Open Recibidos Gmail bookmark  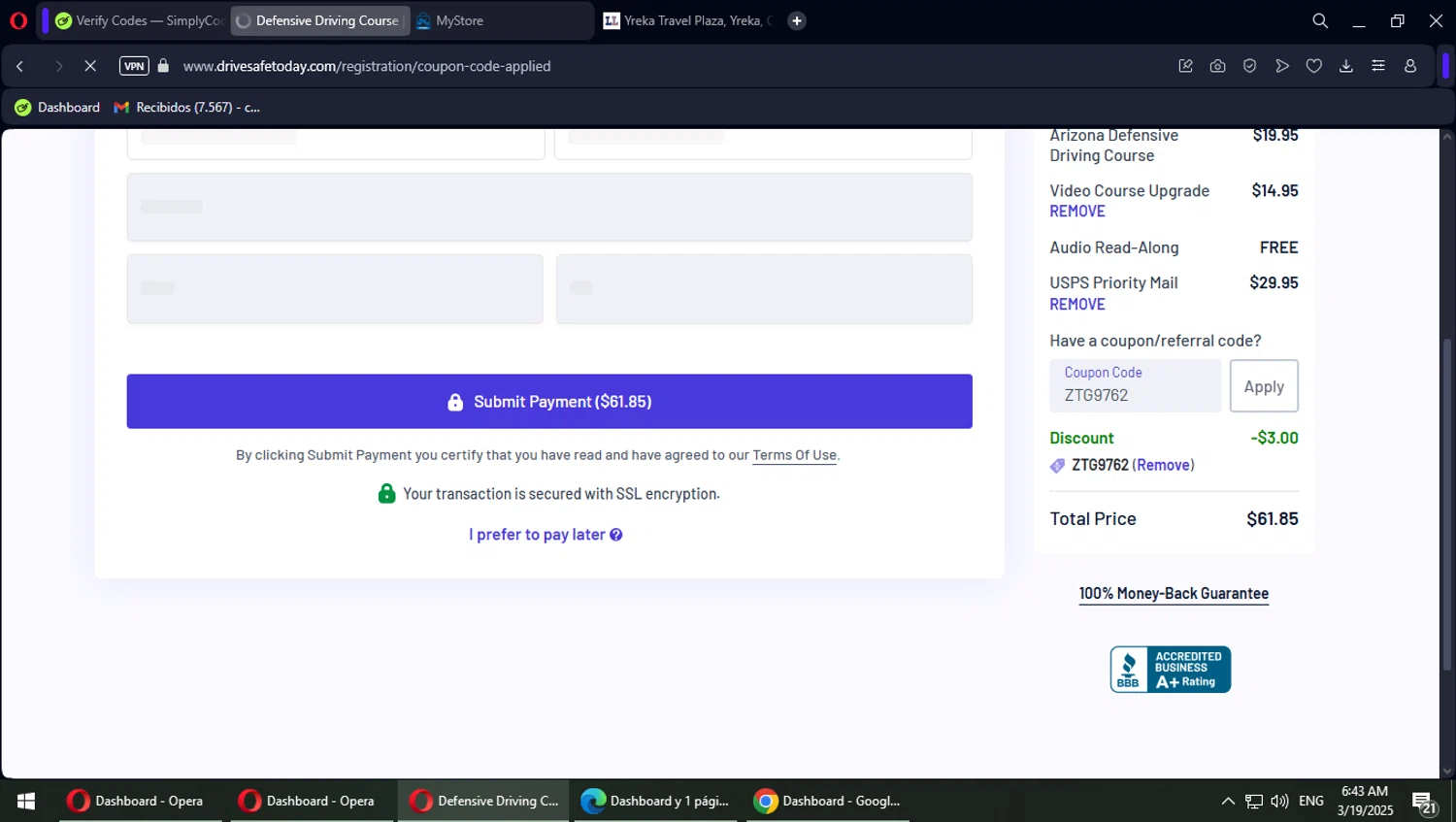tap(187, 107)
